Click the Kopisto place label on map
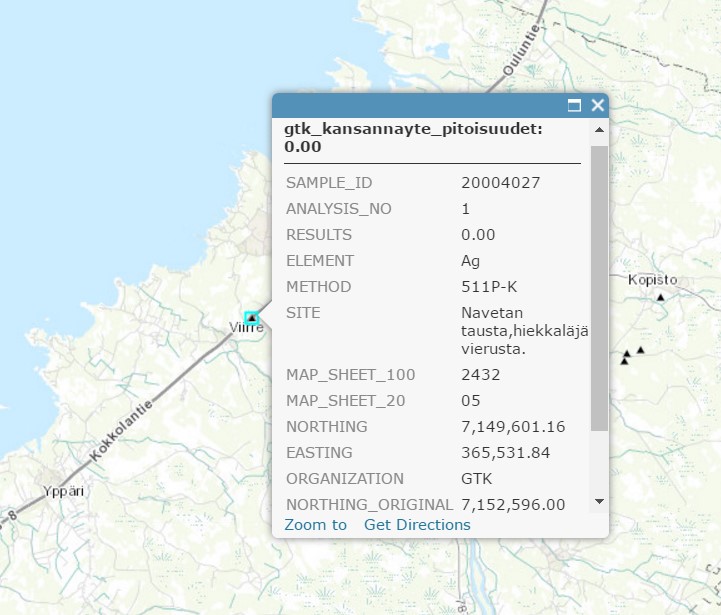The width and height of the screenshot is (721, 615). 652,280
